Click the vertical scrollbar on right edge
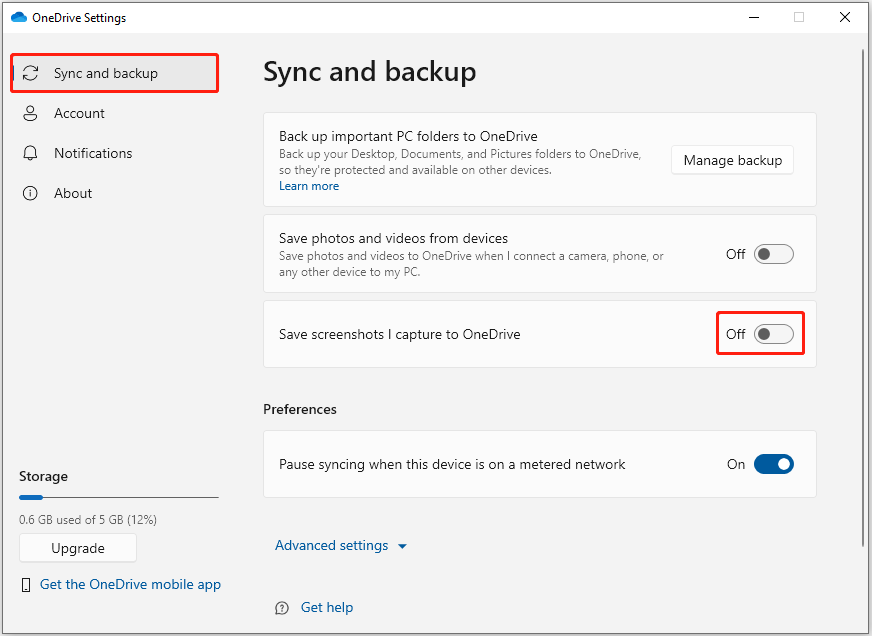This screenshot has width=872, height=636. point(863,297)
